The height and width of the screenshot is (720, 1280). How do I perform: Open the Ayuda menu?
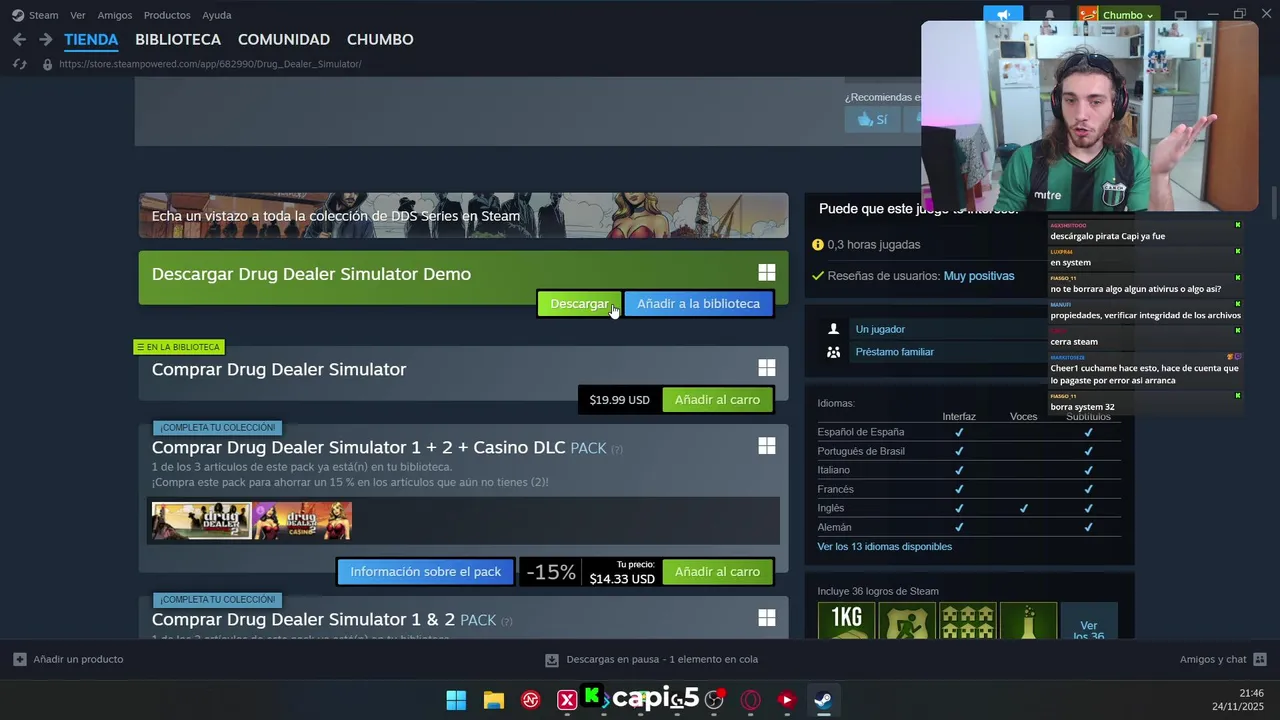coord(217,15)
